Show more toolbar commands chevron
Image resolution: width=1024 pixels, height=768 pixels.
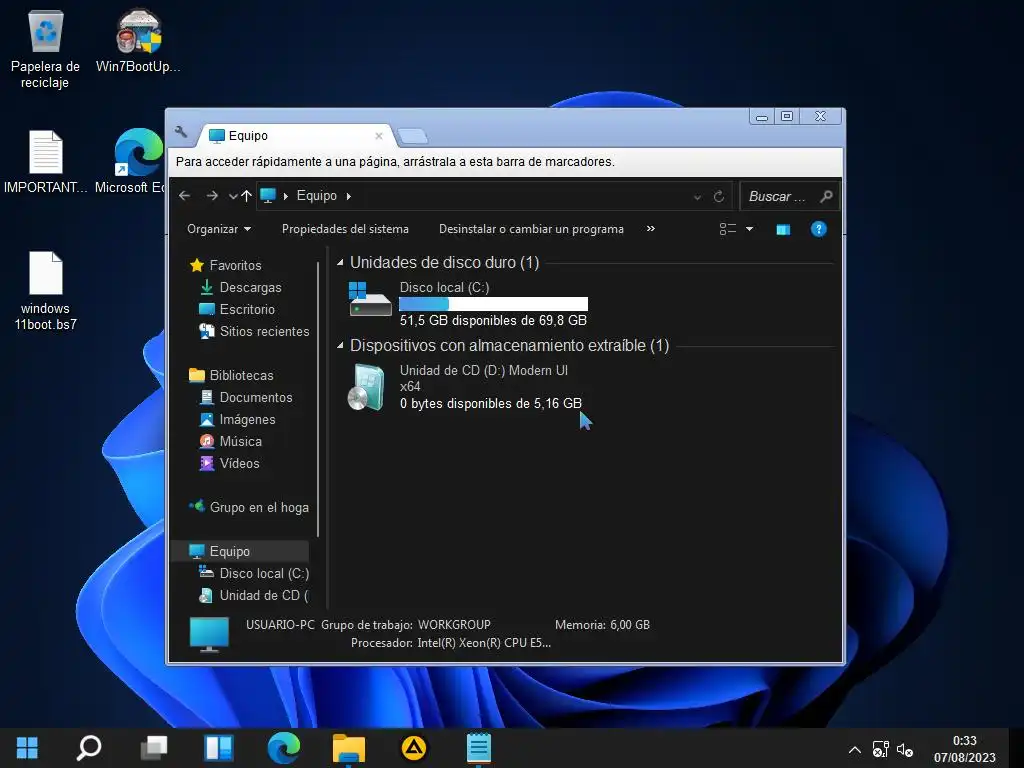[650, 229]
